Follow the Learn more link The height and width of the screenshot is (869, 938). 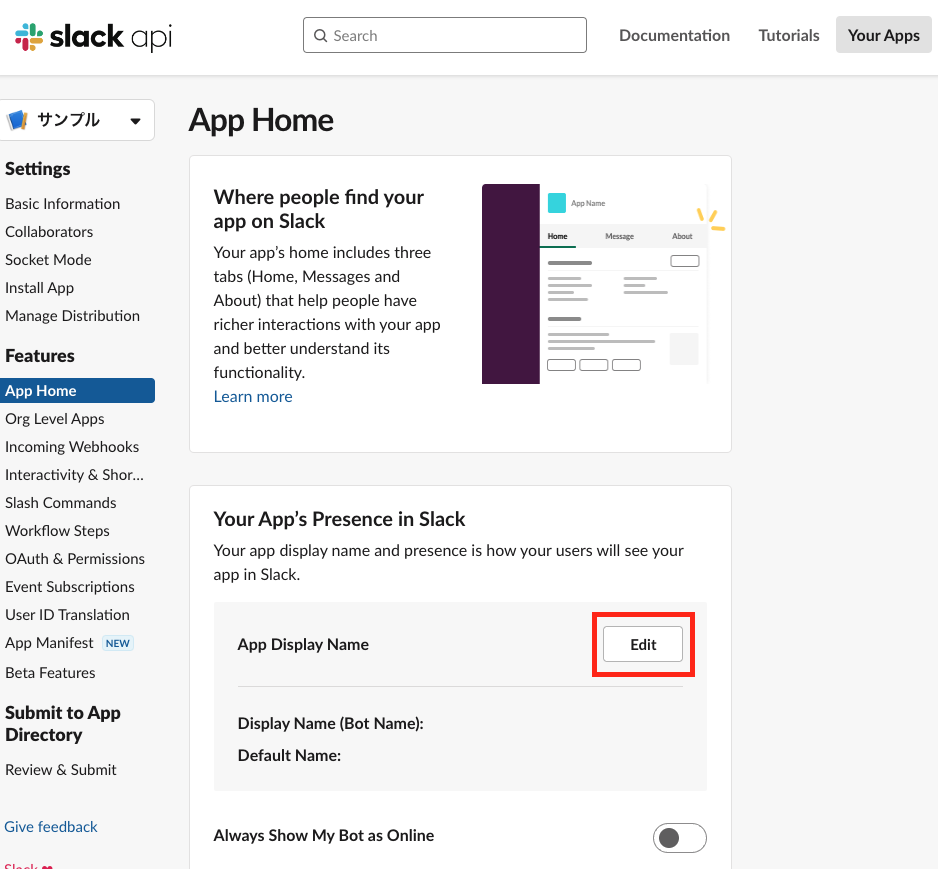[x=253, y=396]
